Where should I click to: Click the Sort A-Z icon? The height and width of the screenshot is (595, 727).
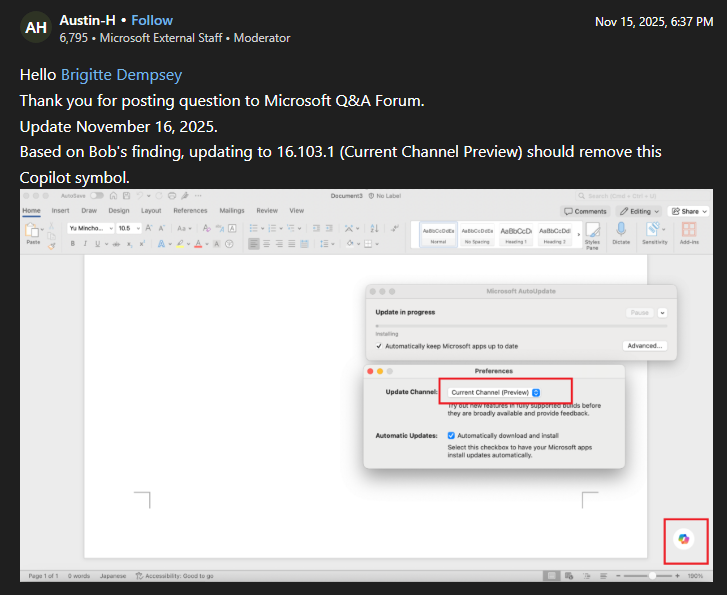(375, 228)
